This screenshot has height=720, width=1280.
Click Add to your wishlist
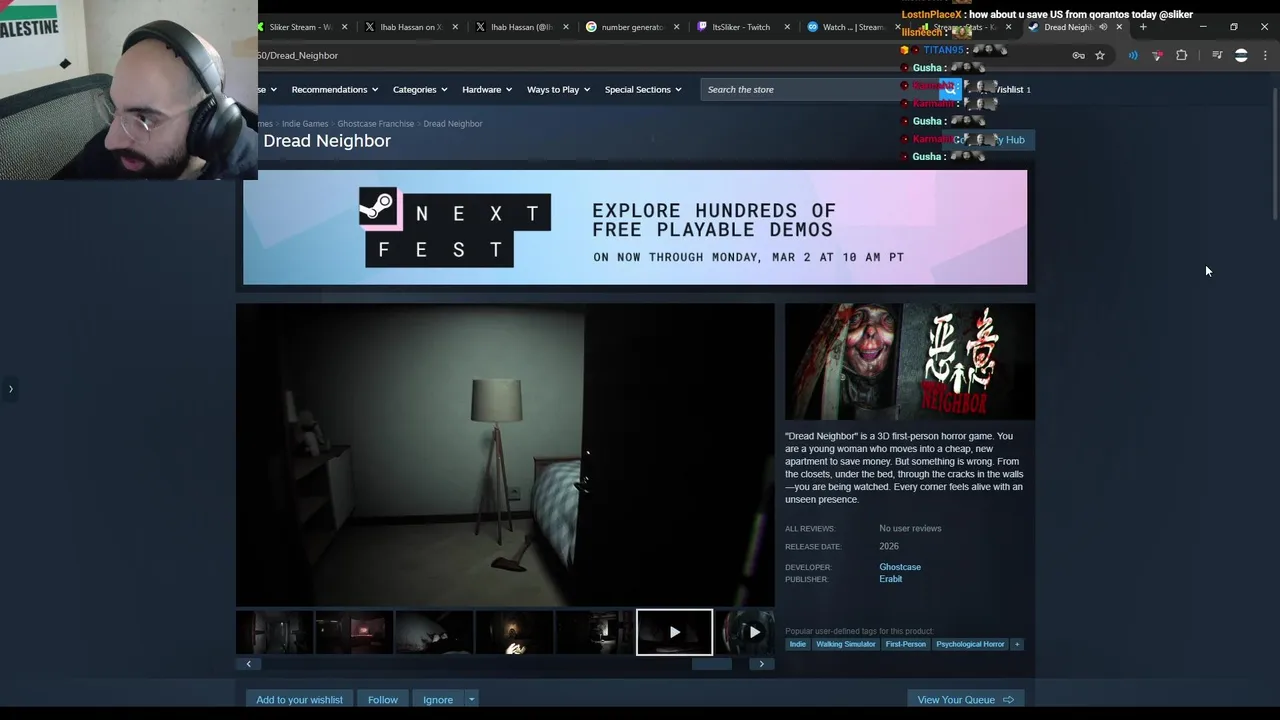(x=299, y=700)
